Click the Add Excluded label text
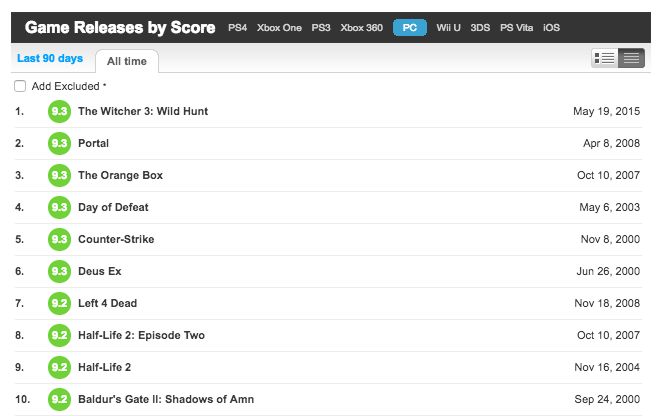 (x=66, y=86)
